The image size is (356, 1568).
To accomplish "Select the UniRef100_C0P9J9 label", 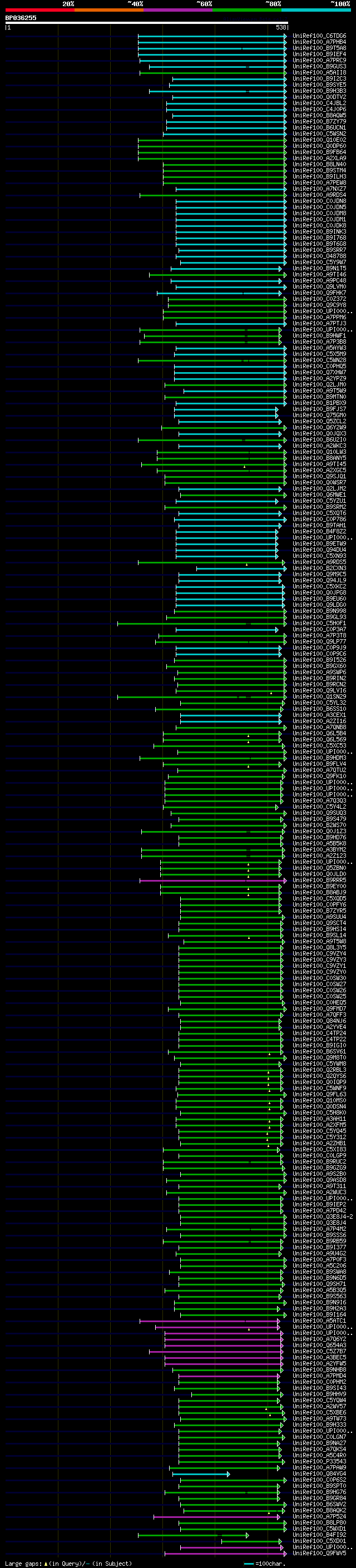I will click(319, 647).
